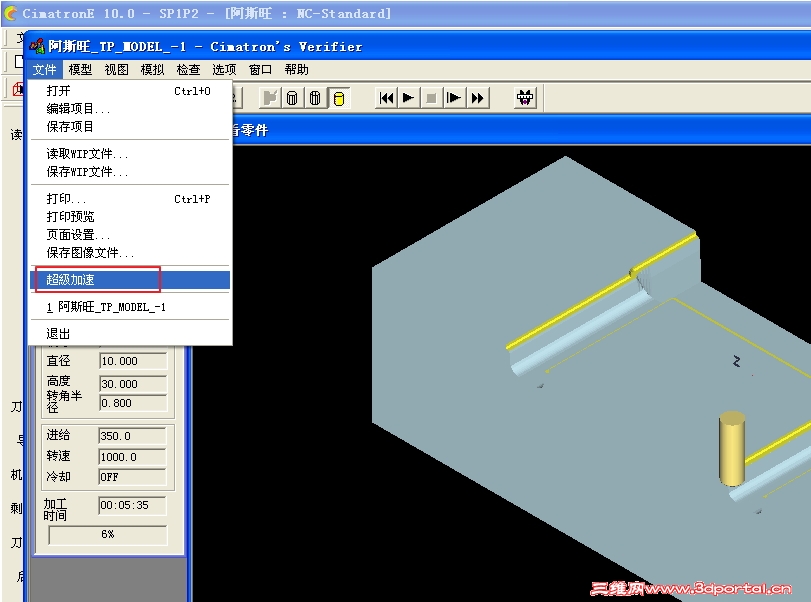Click the greyed tool holder display icon
The height and width of the screenshot is (602, 811).
[x=269, y=98]
